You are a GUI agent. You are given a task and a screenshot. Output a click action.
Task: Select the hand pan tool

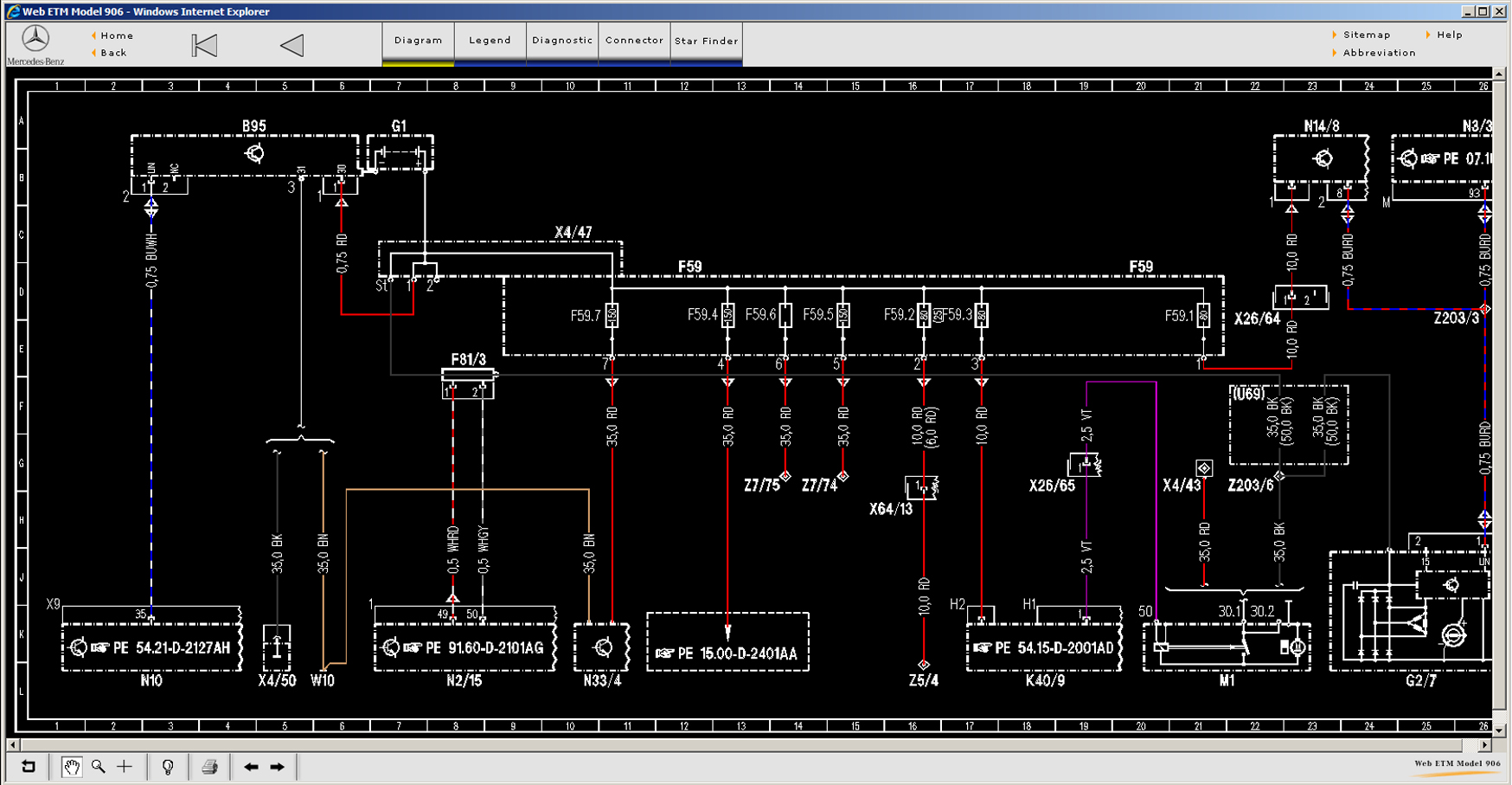tap(72, 767)
